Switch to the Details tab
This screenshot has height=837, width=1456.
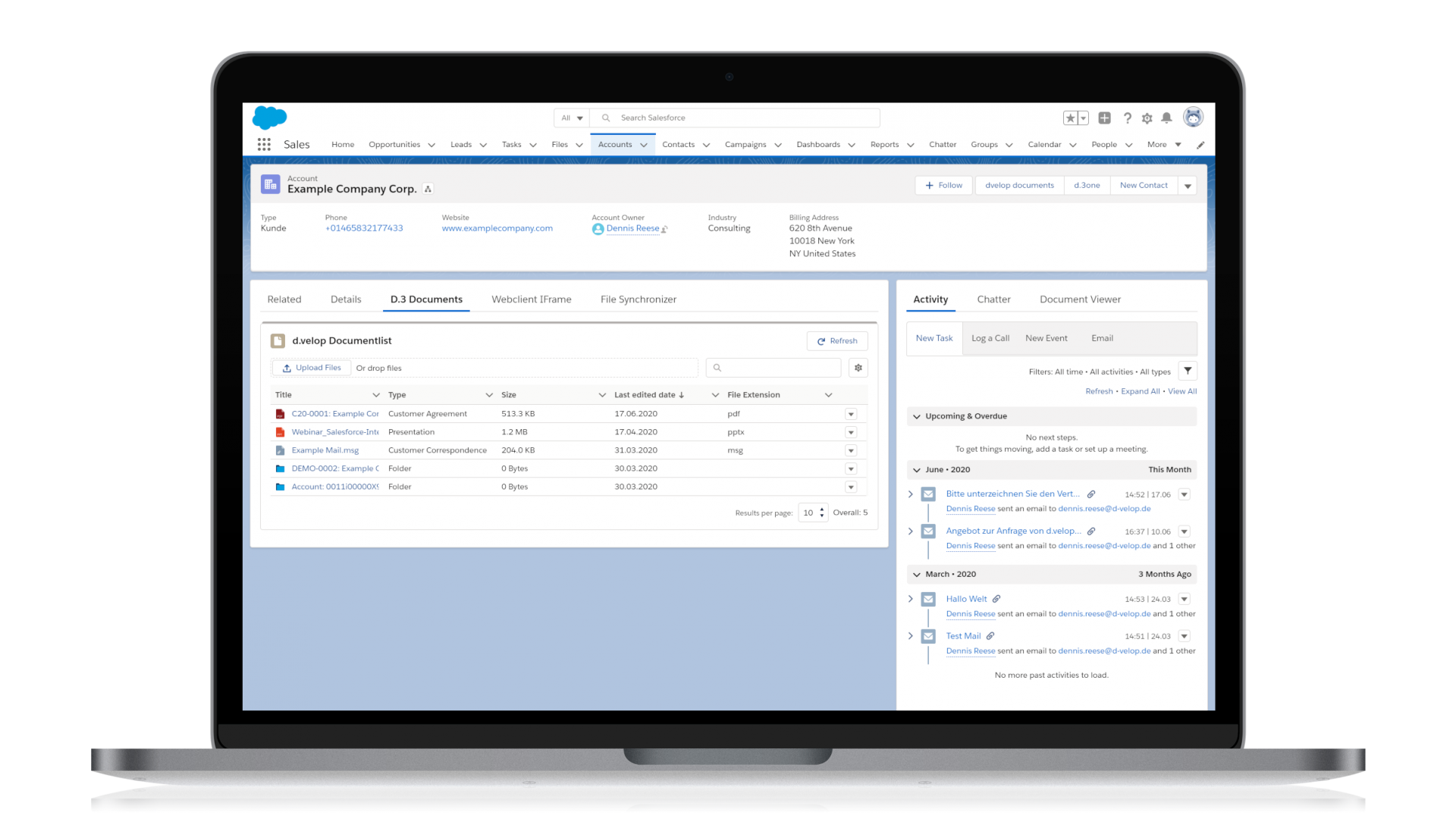point(346,299)
